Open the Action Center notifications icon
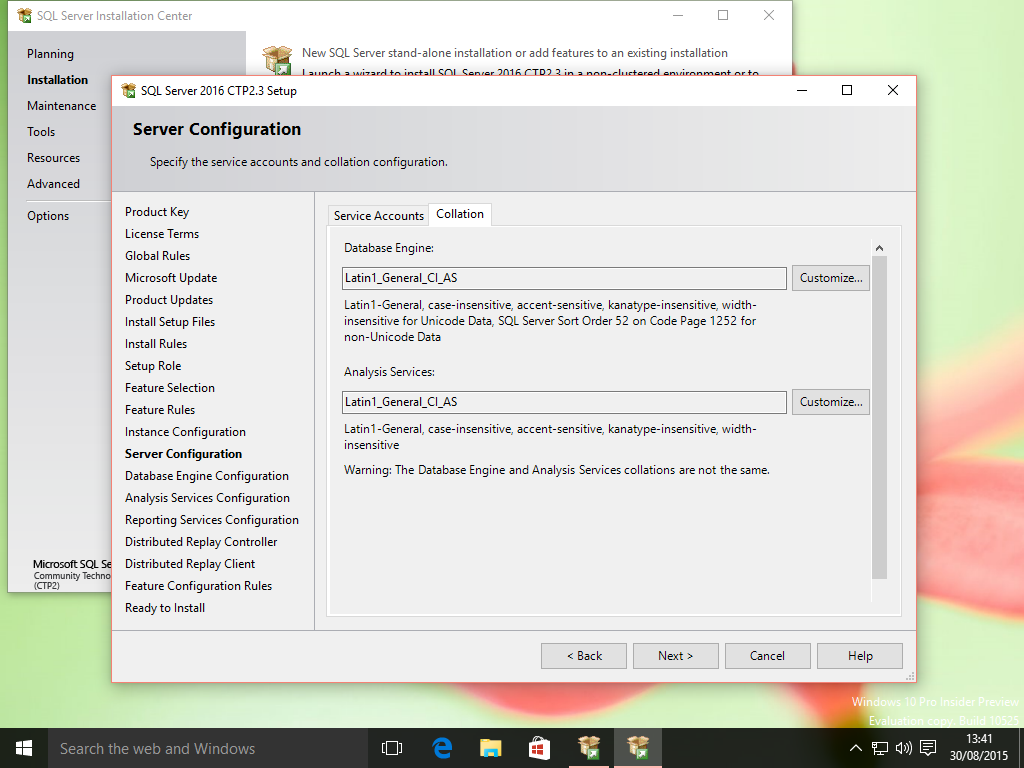 (928, 747)
